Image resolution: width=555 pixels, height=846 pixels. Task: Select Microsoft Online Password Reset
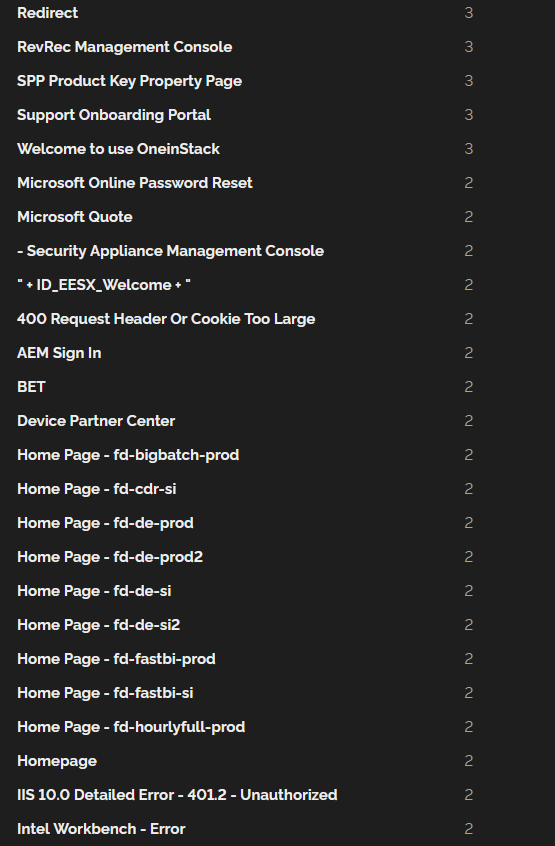(135, 183)
